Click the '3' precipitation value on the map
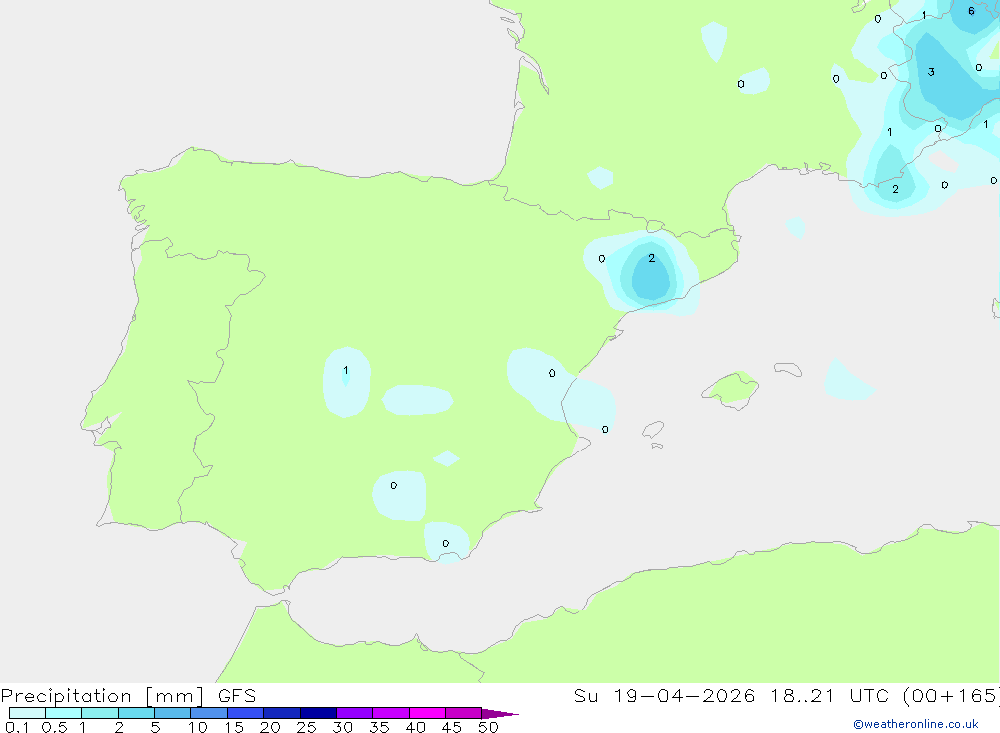 coord(931,72)
